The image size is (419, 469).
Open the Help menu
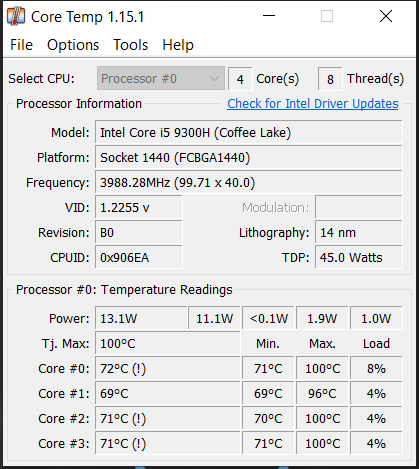pos(178,45)
